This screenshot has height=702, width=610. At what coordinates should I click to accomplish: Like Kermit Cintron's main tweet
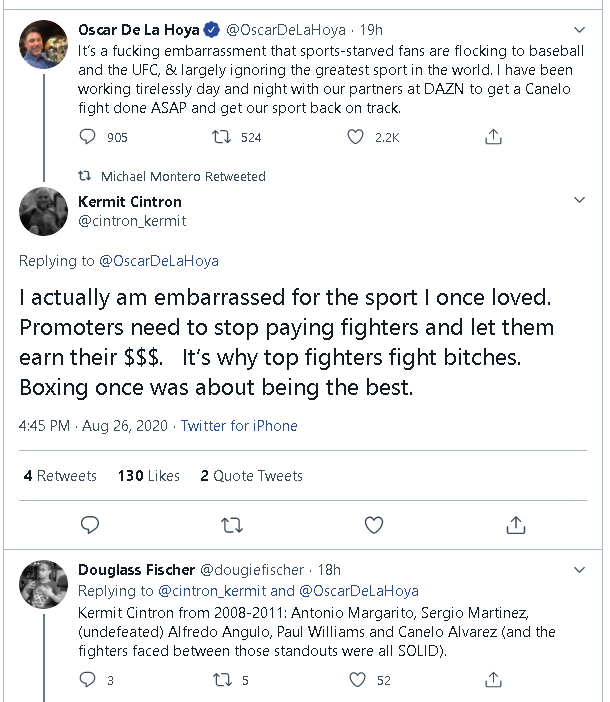coord(373,524)
